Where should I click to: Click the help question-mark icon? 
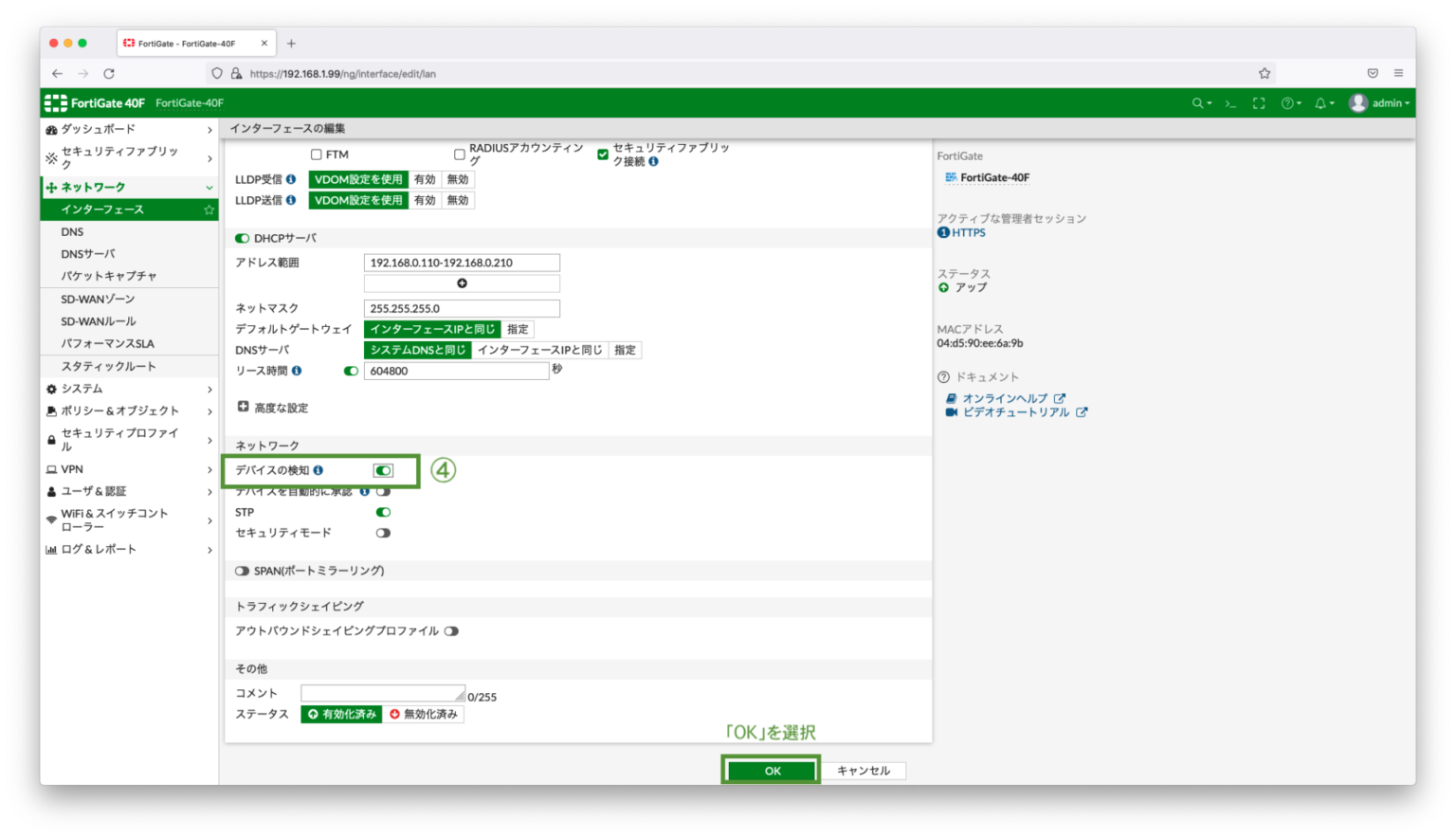tap(1288, 102)
